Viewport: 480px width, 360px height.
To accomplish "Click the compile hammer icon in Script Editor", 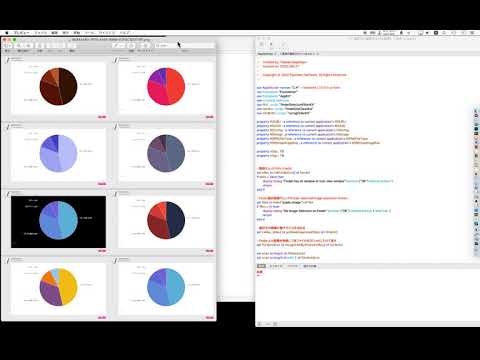I will 284,44.
